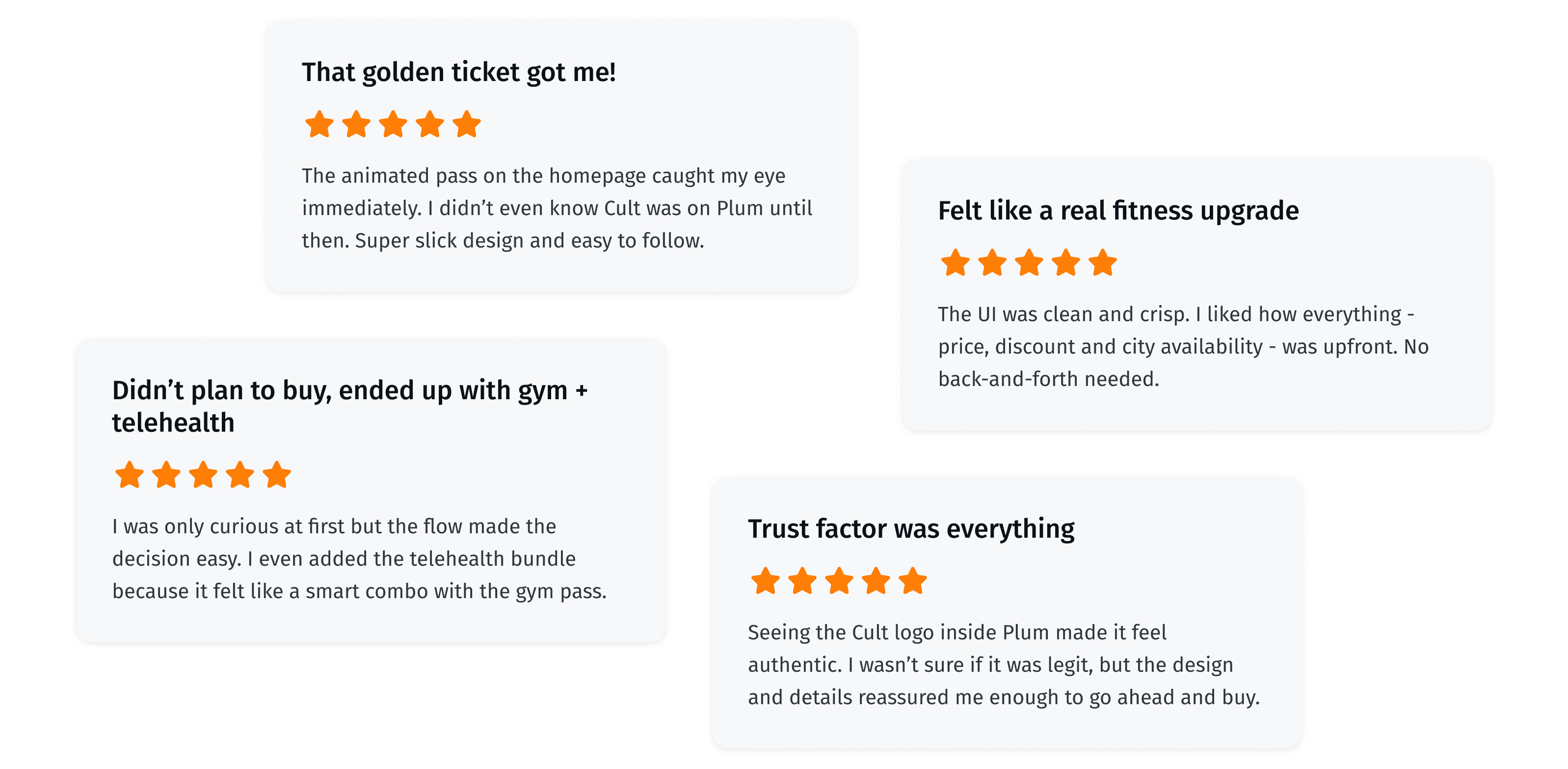
Task: Select the 'UI was clean and crisp' paragraph
Action: tap(1183, 347)
